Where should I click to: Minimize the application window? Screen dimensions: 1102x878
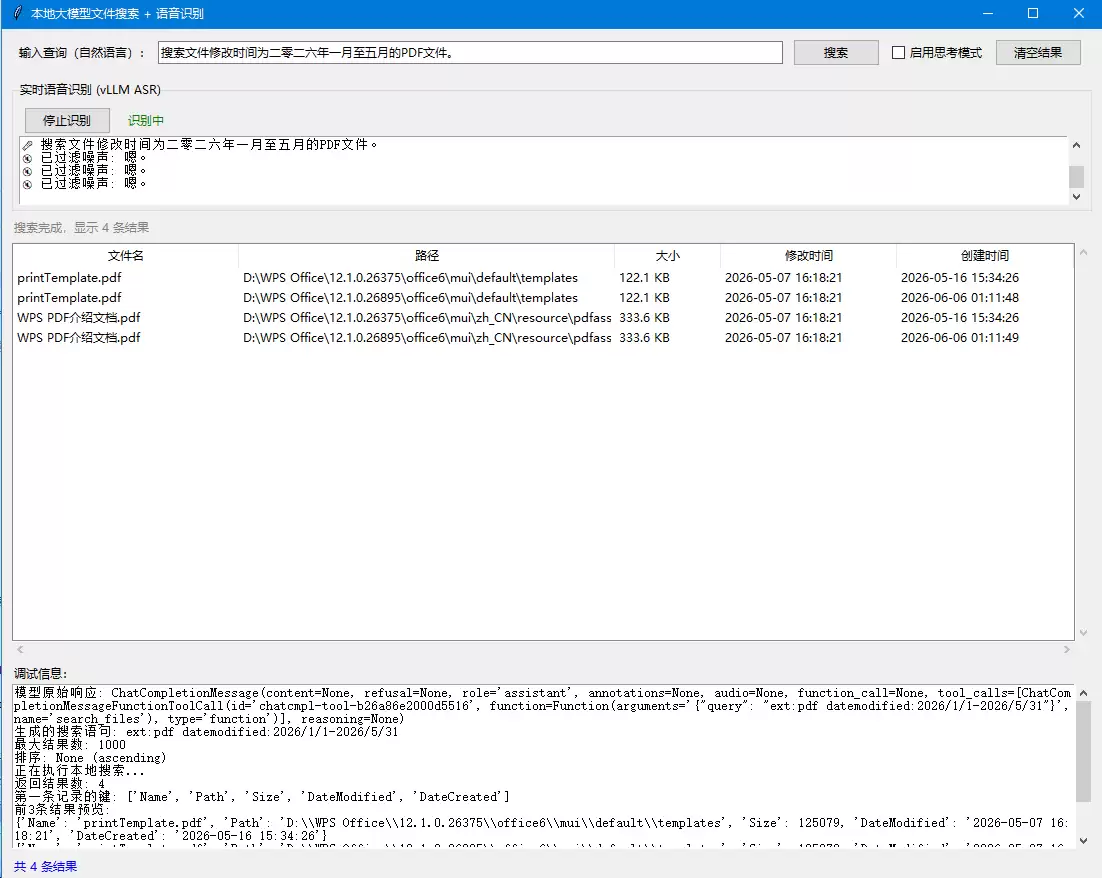(987, 13)
